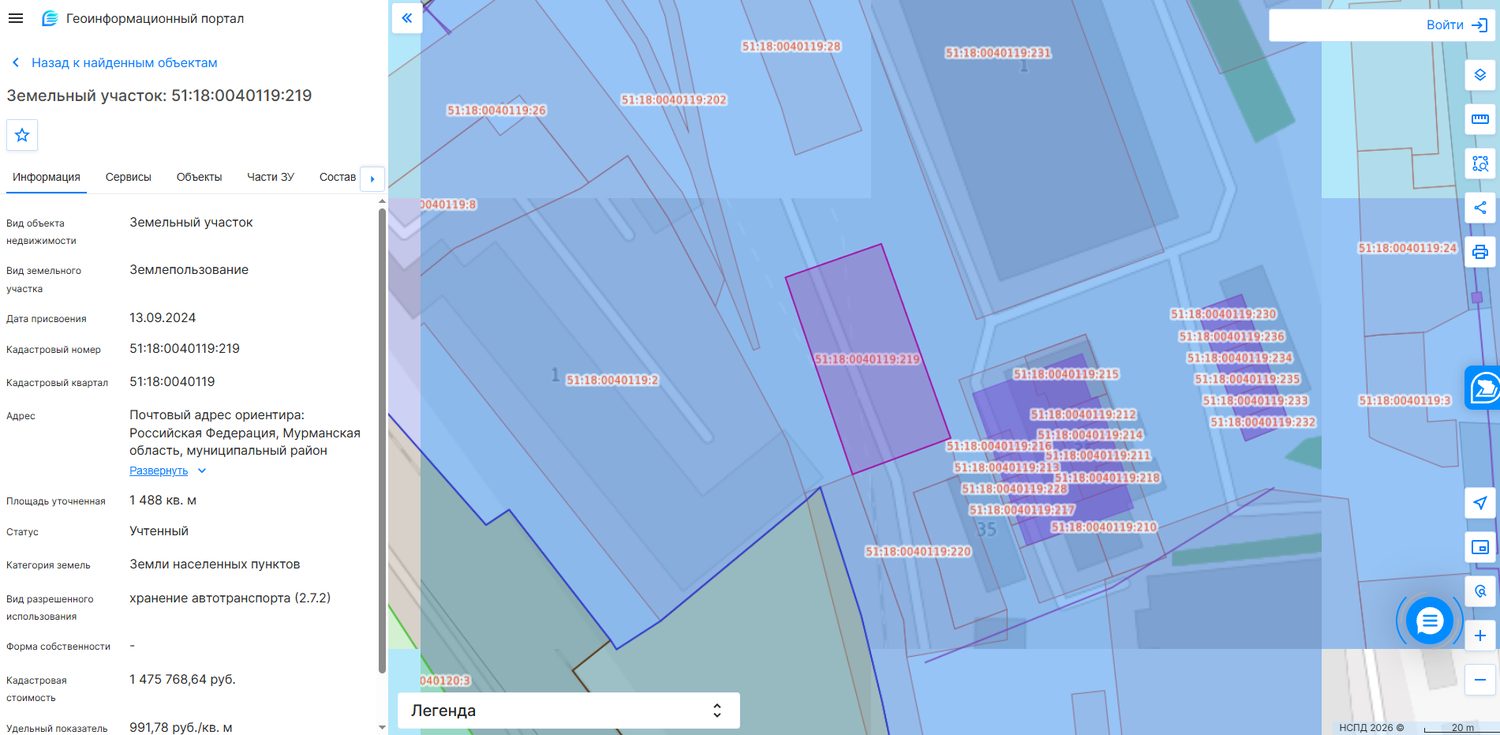Show more tabs with right arrow

coord(372,179)
